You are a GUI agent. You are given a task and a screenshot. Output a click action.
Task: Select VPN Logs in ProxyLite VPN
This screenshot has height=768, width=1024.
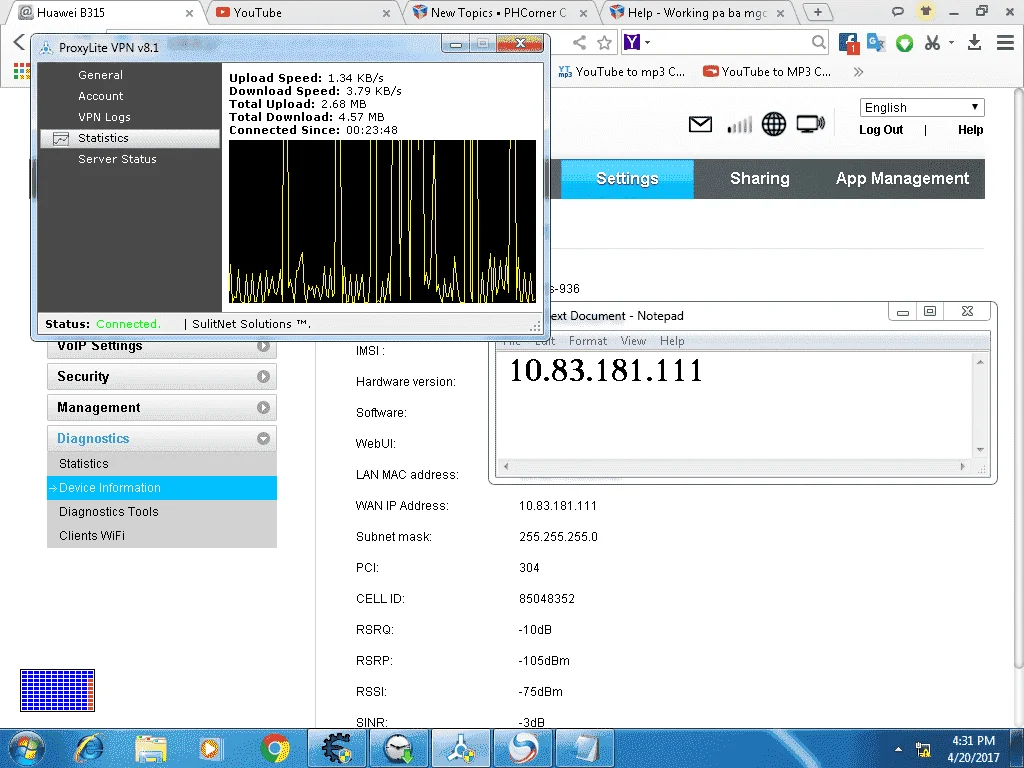tap(104, 117)
